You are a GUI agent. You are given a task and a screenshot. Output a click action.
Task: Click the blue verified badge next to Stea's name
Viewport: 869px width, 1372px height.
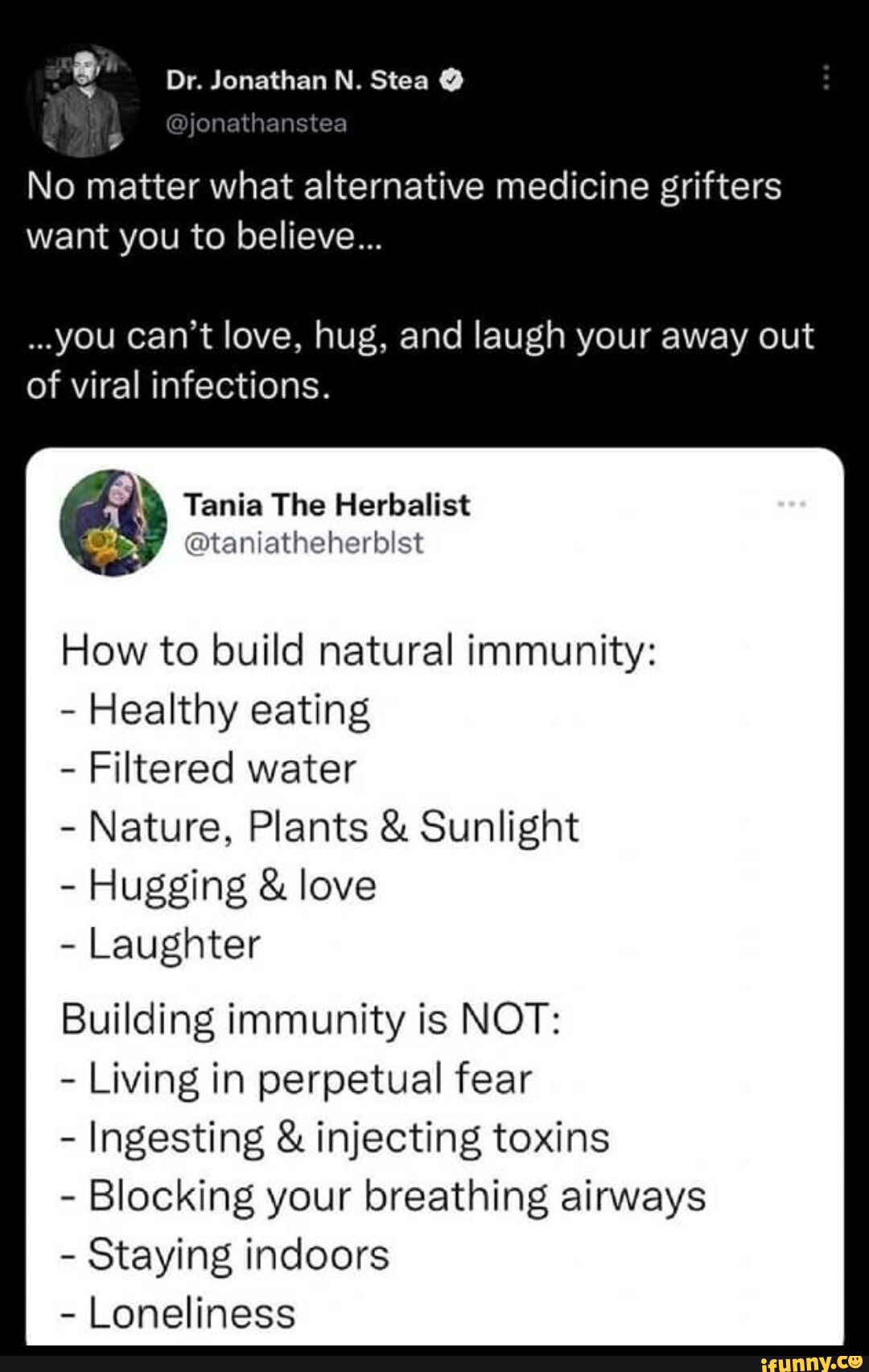tap(453, 80)
